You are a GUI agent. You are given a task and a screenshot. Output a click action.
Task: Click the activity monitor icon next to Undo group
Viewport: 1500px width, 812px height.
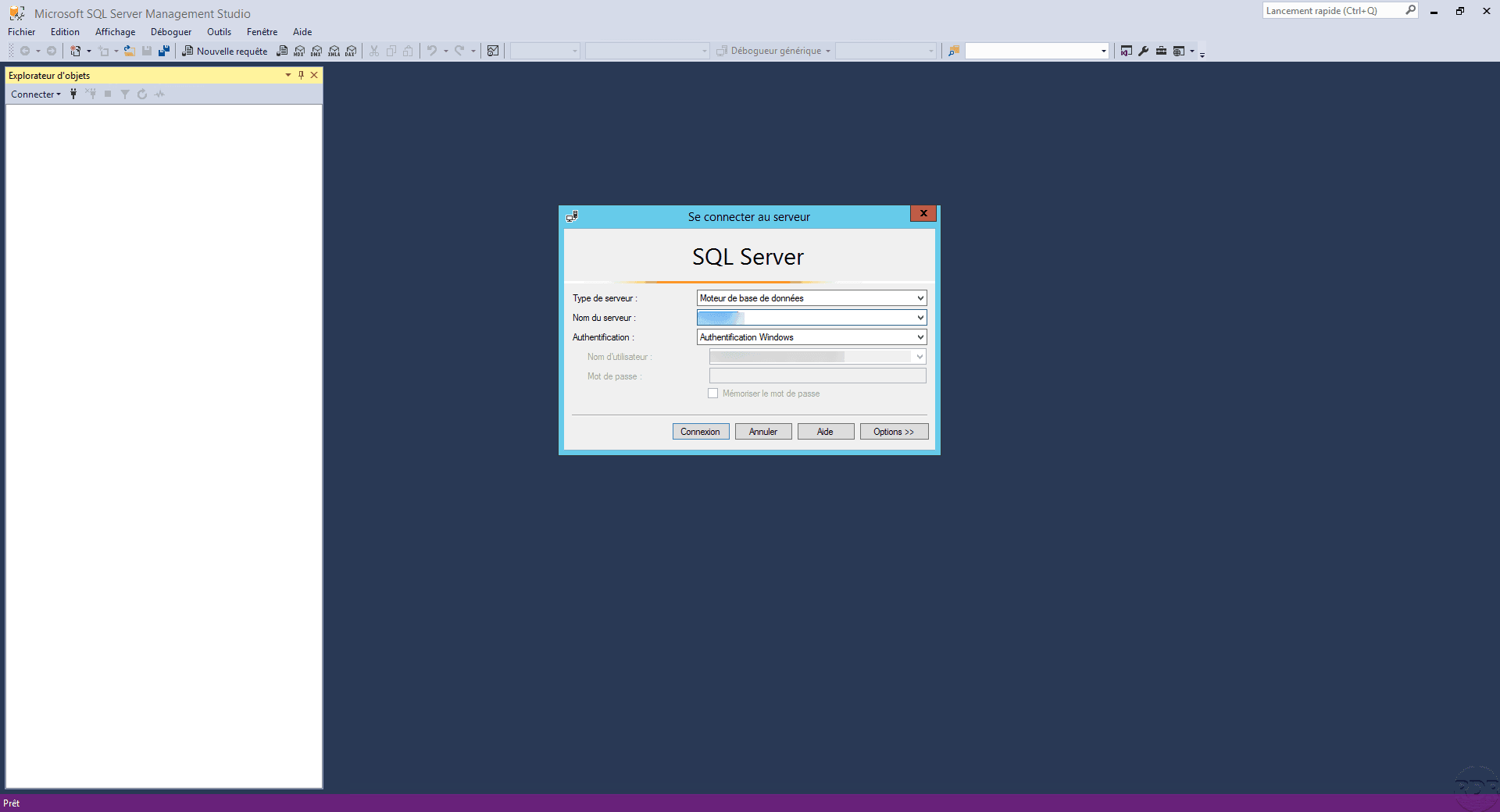(493, 51)
